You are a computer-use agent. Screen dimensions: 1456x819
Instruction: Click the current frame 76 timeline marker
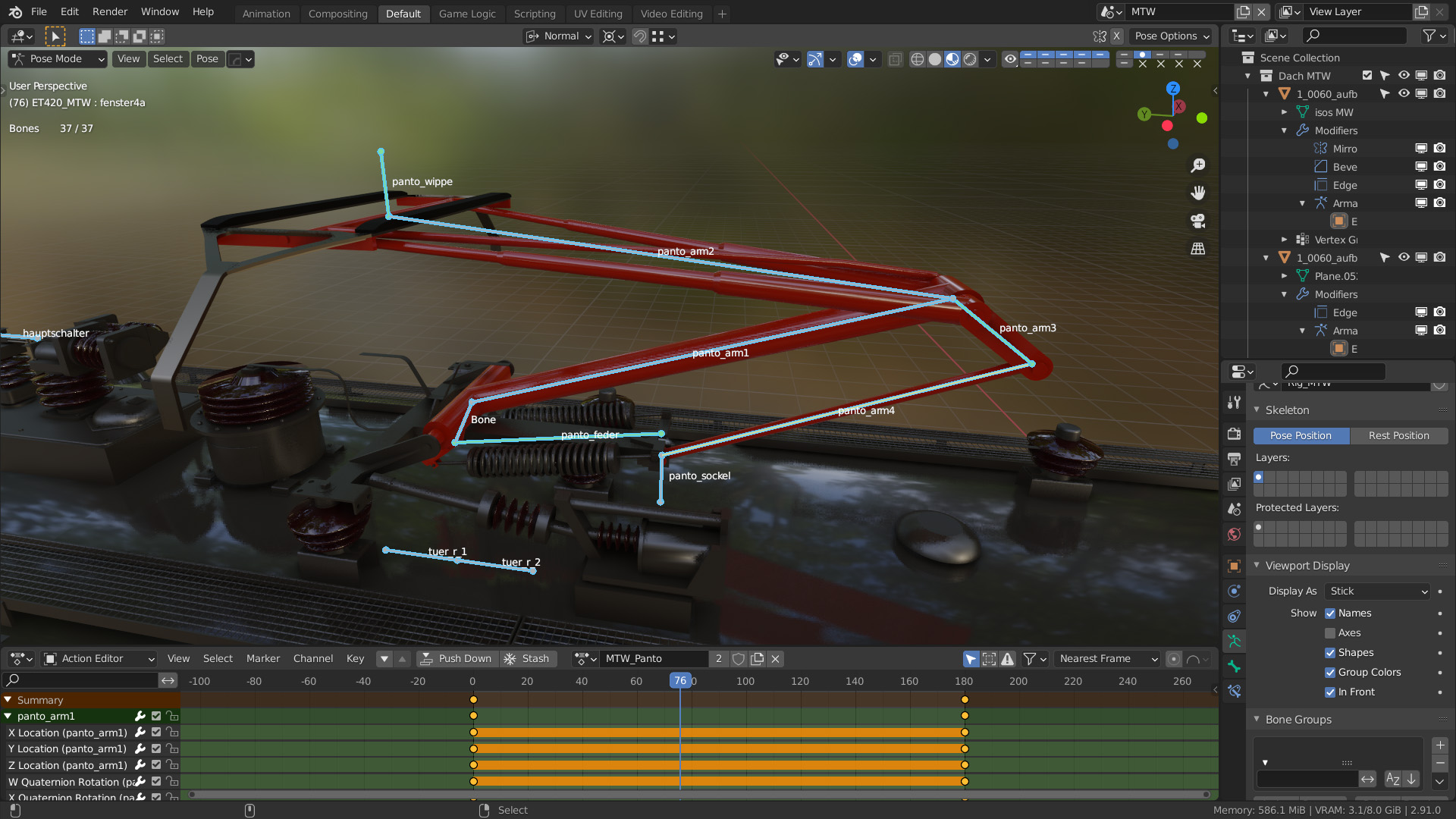tap(680, 681)
